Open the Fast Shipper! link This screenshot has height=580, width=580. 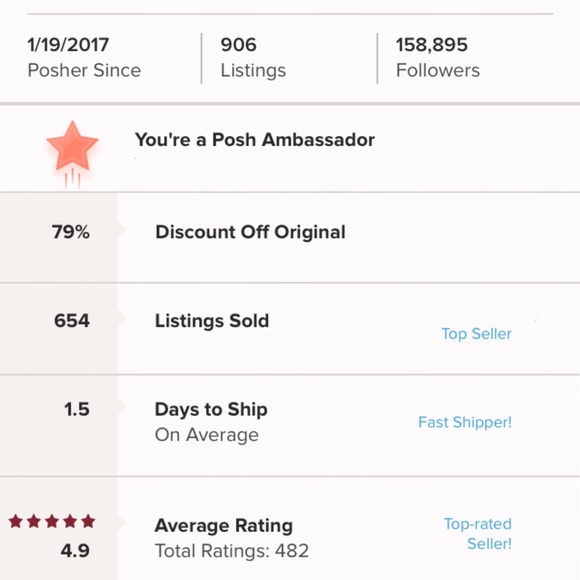tap(465, 422)
